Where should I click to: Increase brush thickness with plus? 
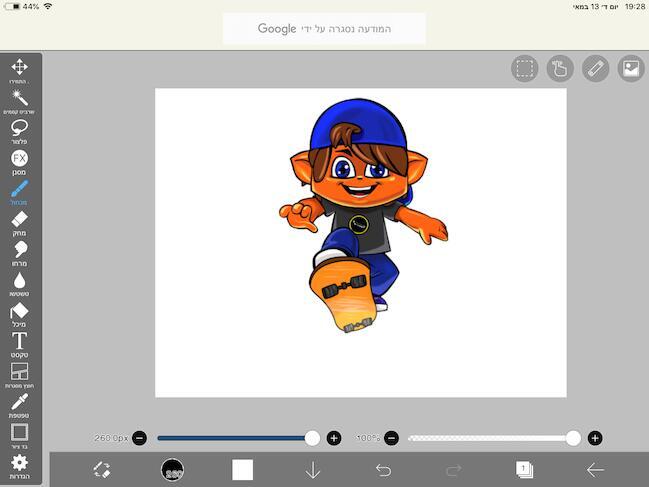click(334, 438)
